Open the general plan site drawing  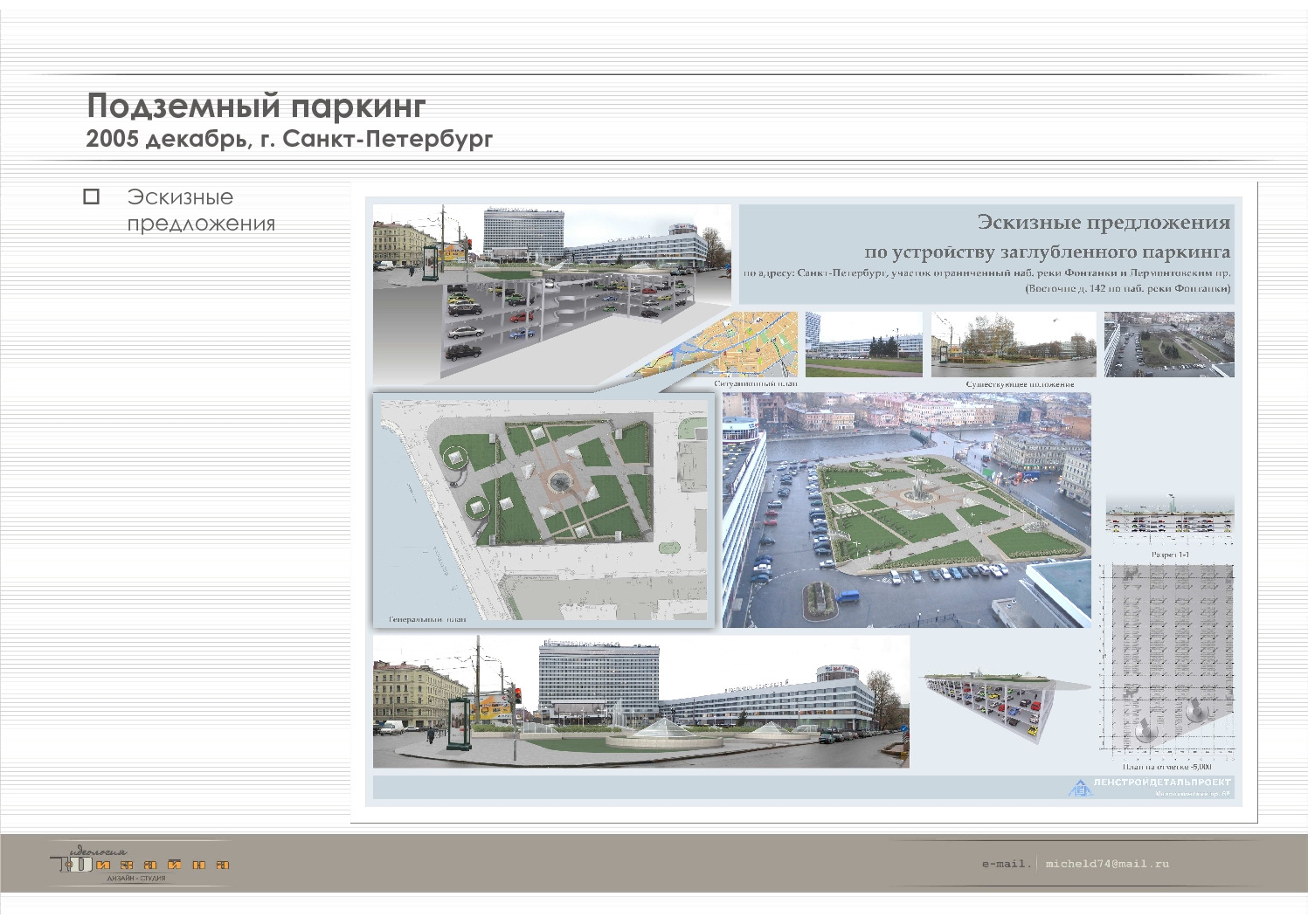click(x=543, y=510)
